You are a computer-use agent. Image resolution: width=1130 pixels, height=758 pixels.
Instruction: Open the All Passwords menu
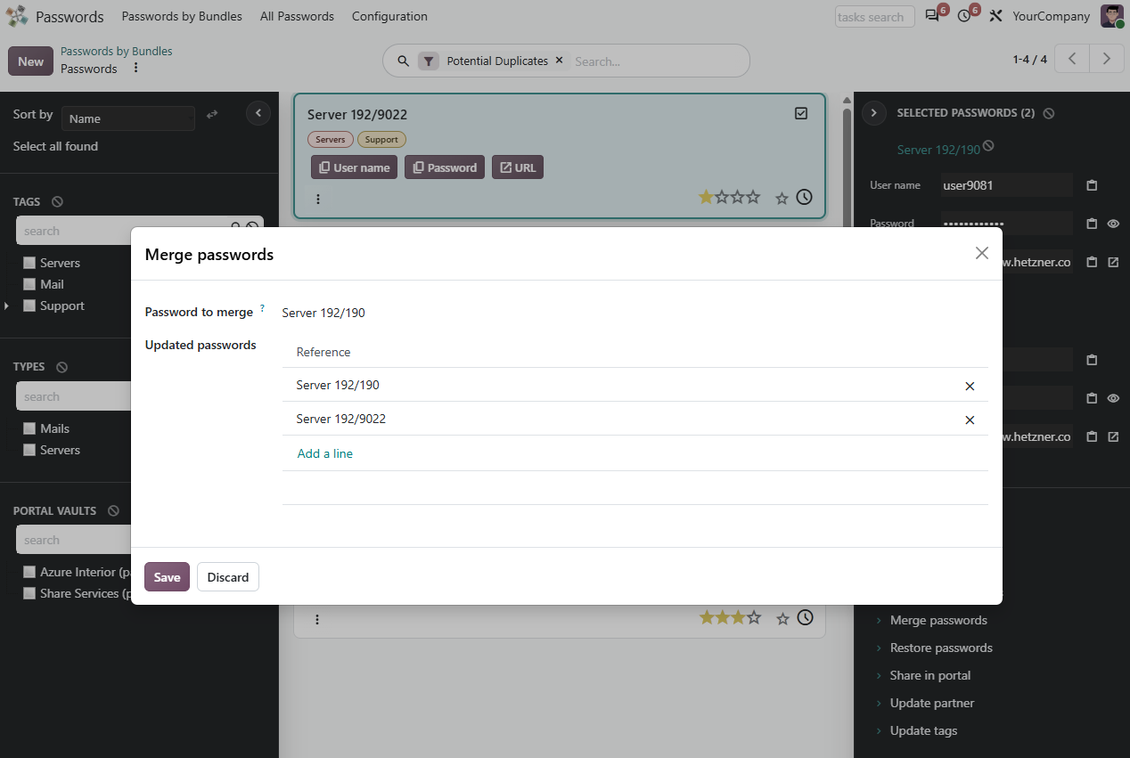[297, 16]
